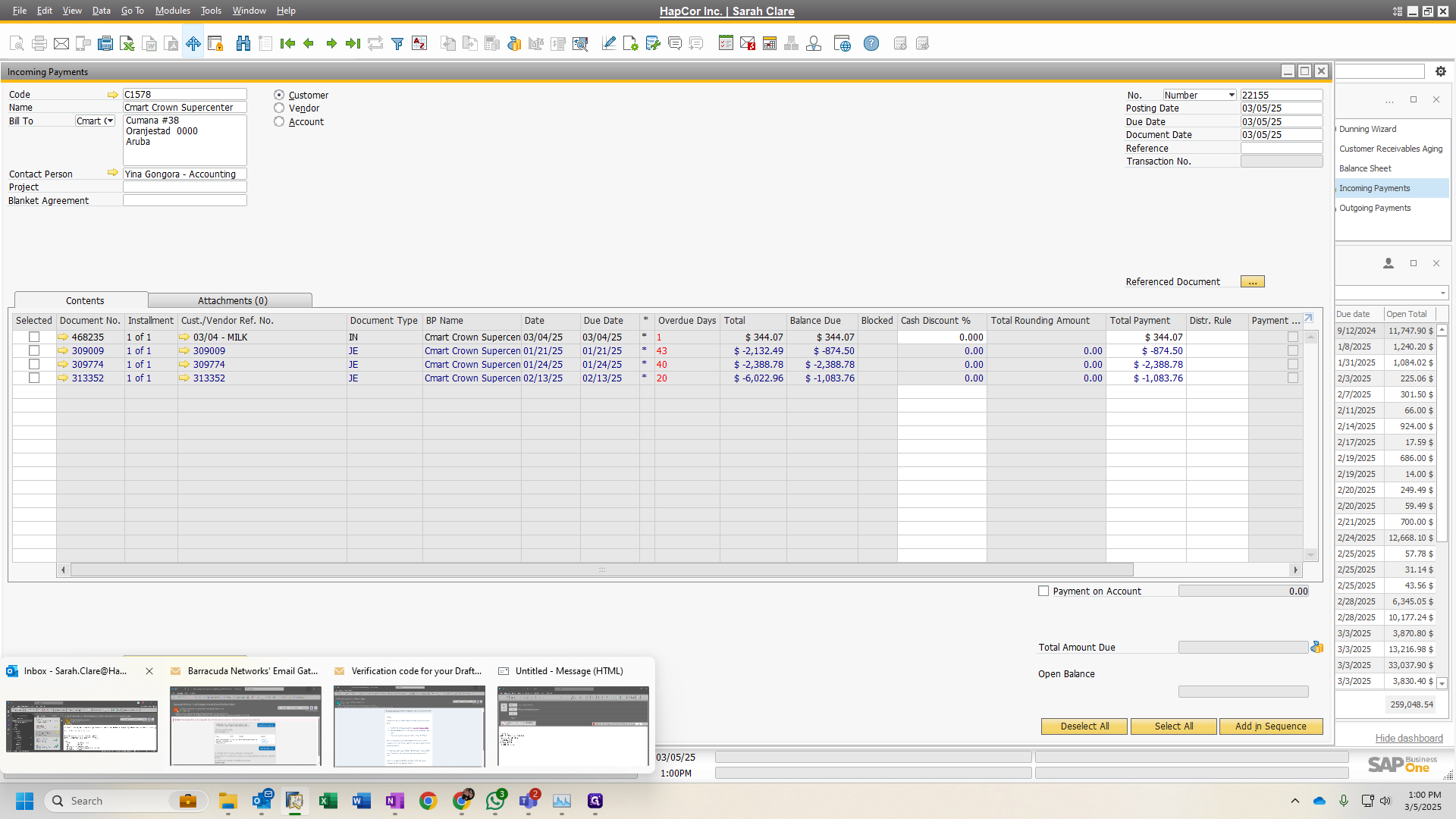This screenshot has height=819, width=1456.
Task: Click Hide dashboard link
Action: (x=1408, y=738)
